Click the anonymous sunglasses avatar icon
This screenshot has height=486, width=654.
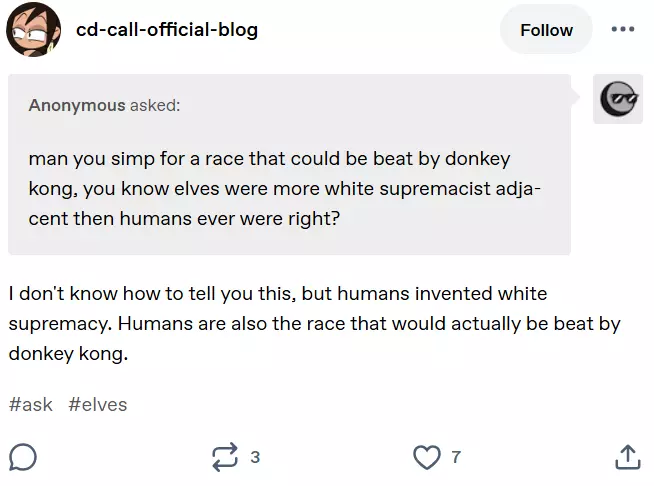[x=618, y=99]
